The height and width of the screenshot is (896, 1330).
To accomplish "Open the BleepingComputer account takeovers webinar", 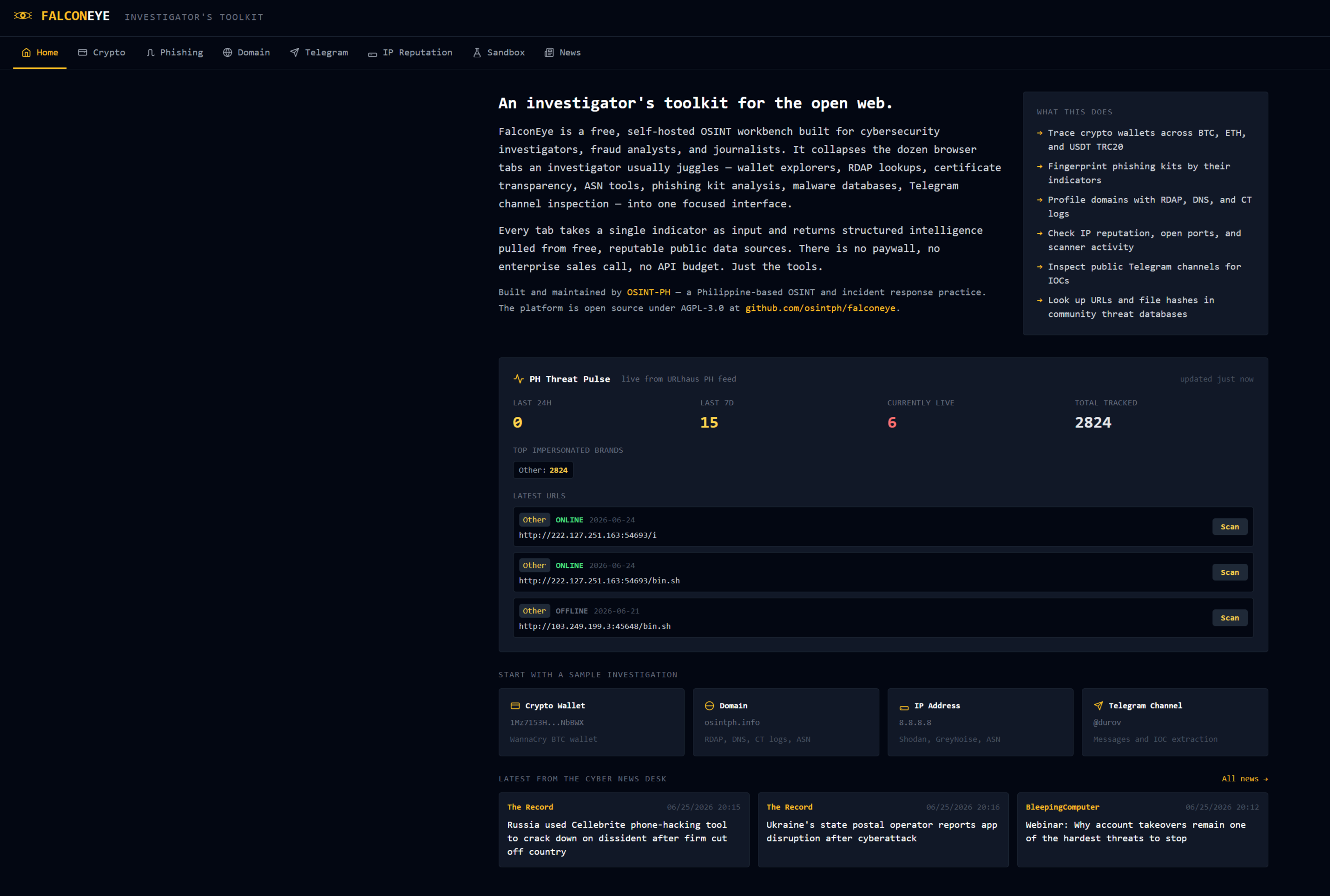I will tap(1143, 830).
